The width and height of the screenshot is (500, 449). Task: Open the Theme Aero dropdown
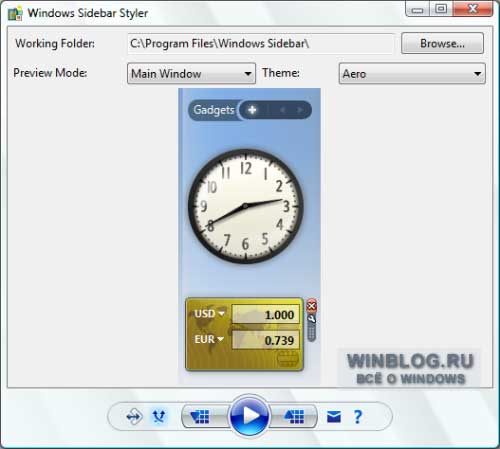tap(412, 73)
